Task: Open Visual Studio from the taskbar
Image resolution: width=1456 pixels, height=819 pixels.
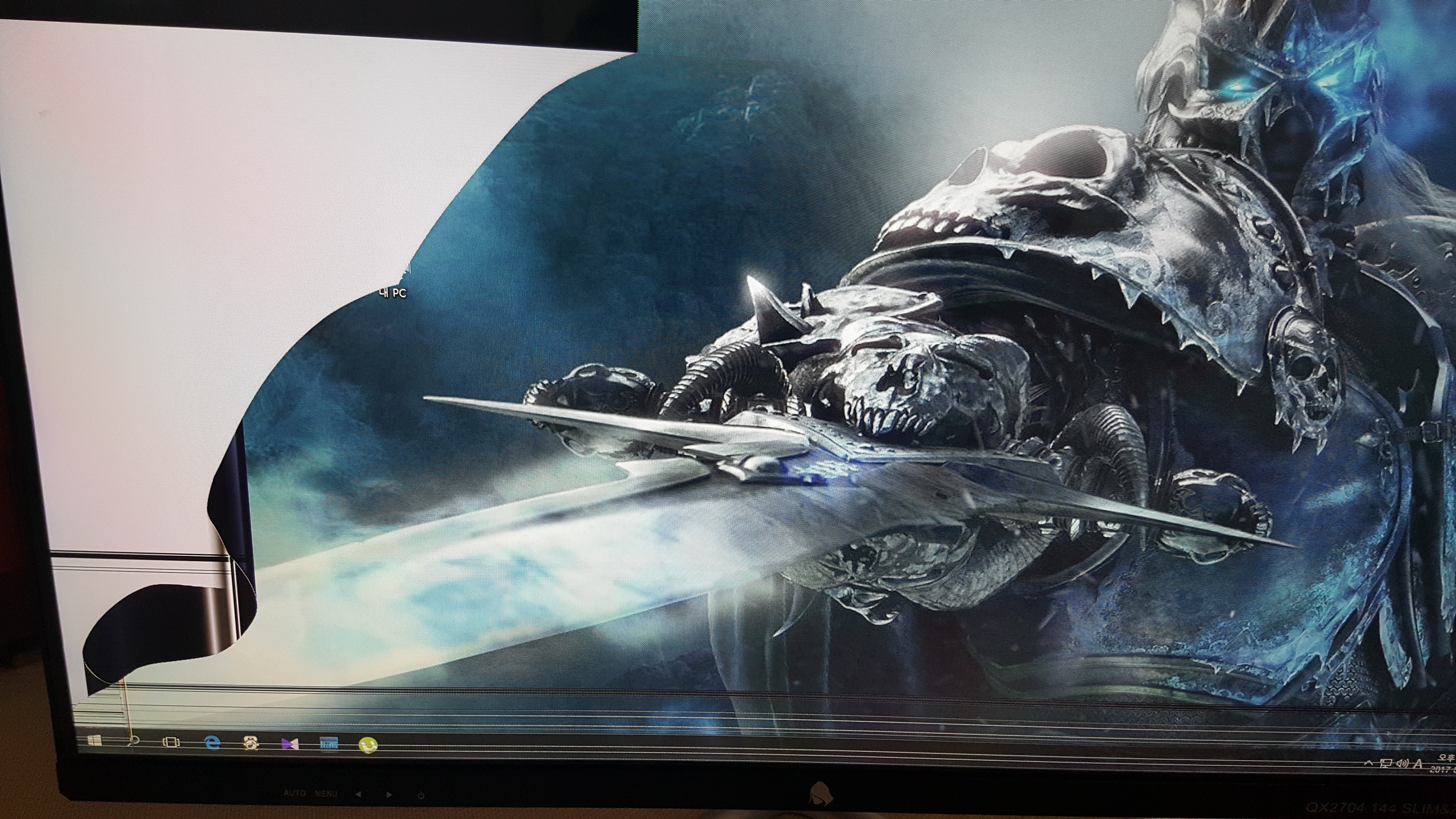Action: [289, 744]
